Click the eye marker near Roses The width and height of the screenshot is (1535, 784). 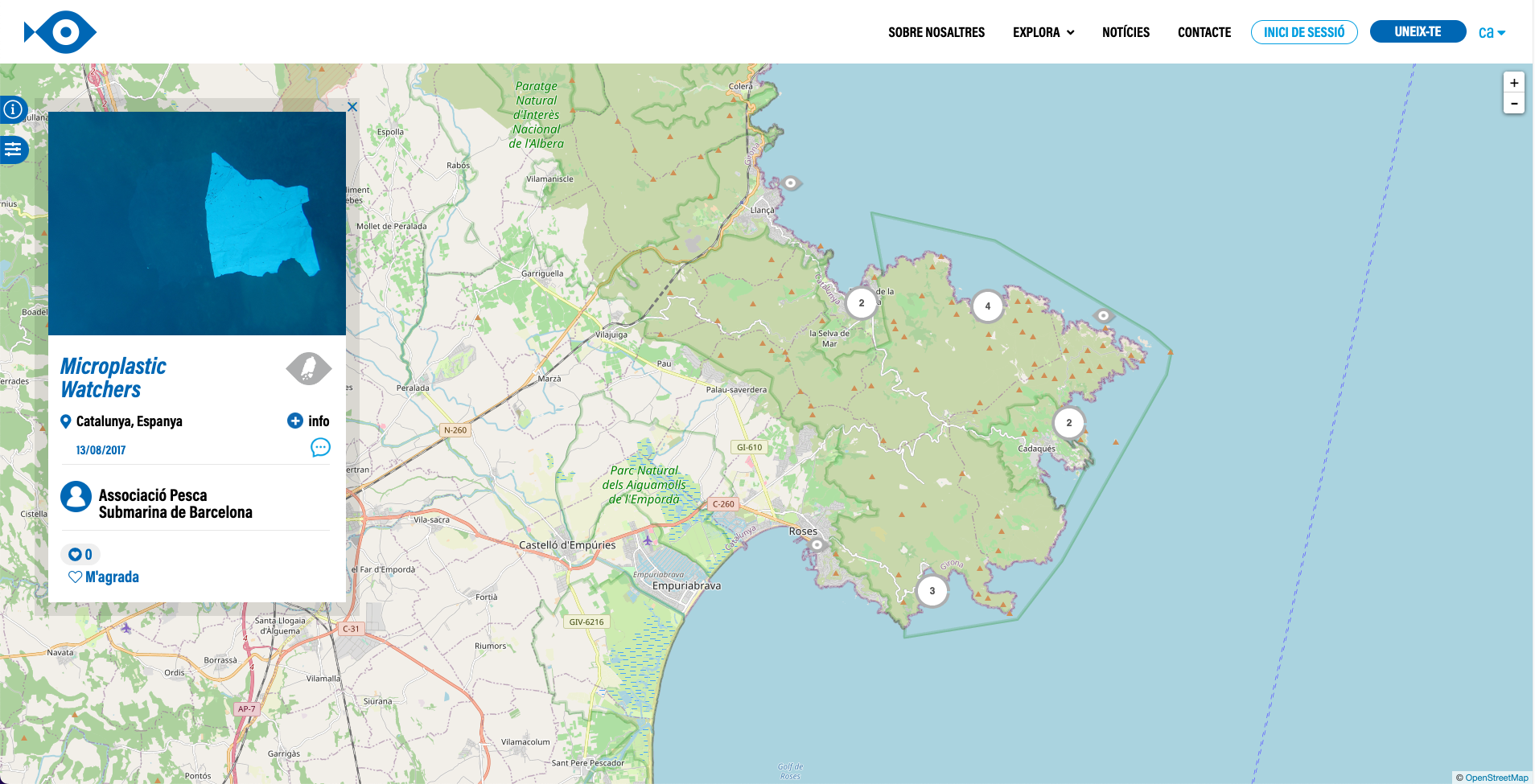[x=817, y=545]
